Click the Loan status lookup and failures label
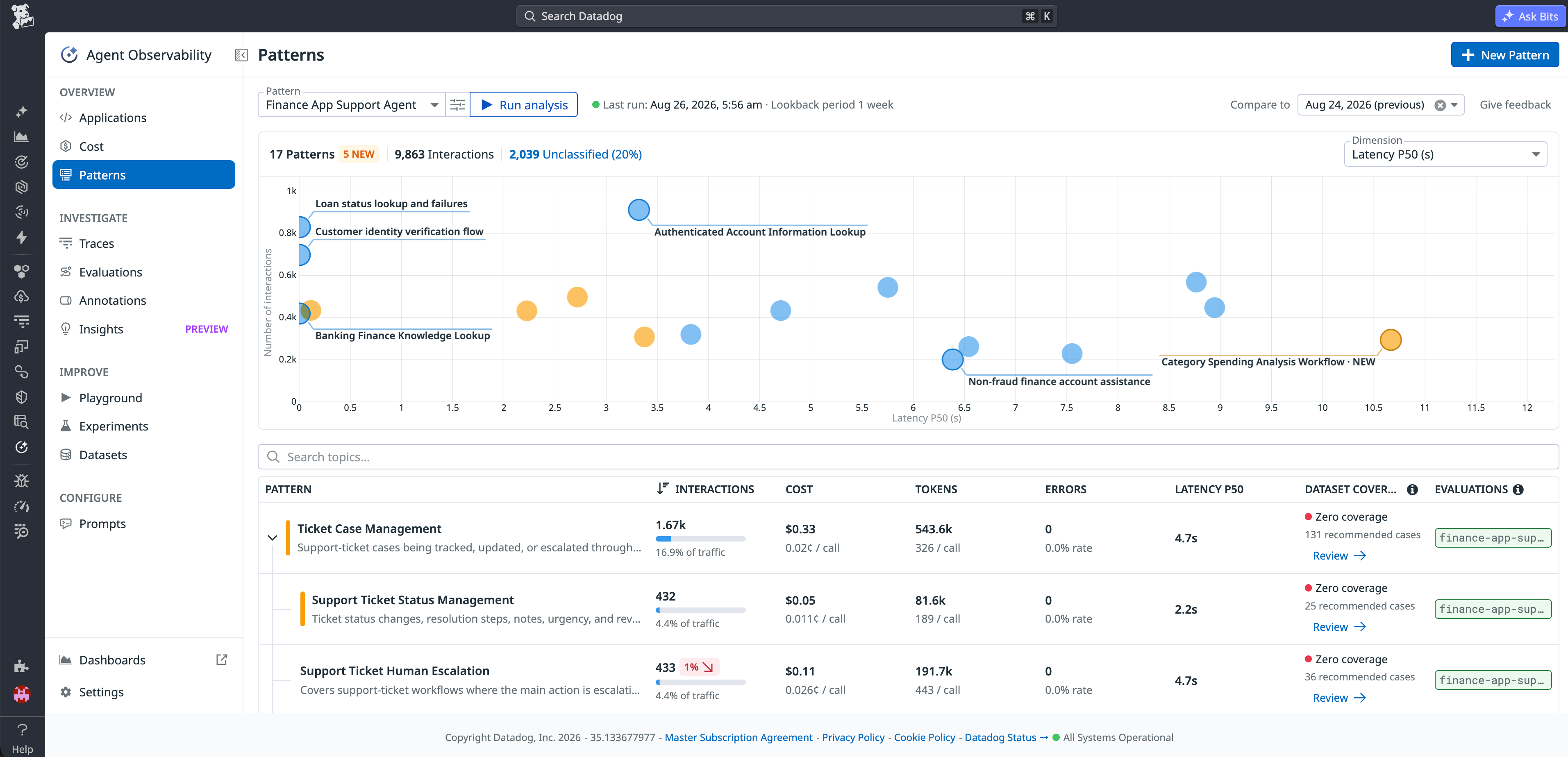Viewport: 1568px width, 757px height. tap(391, 203)
